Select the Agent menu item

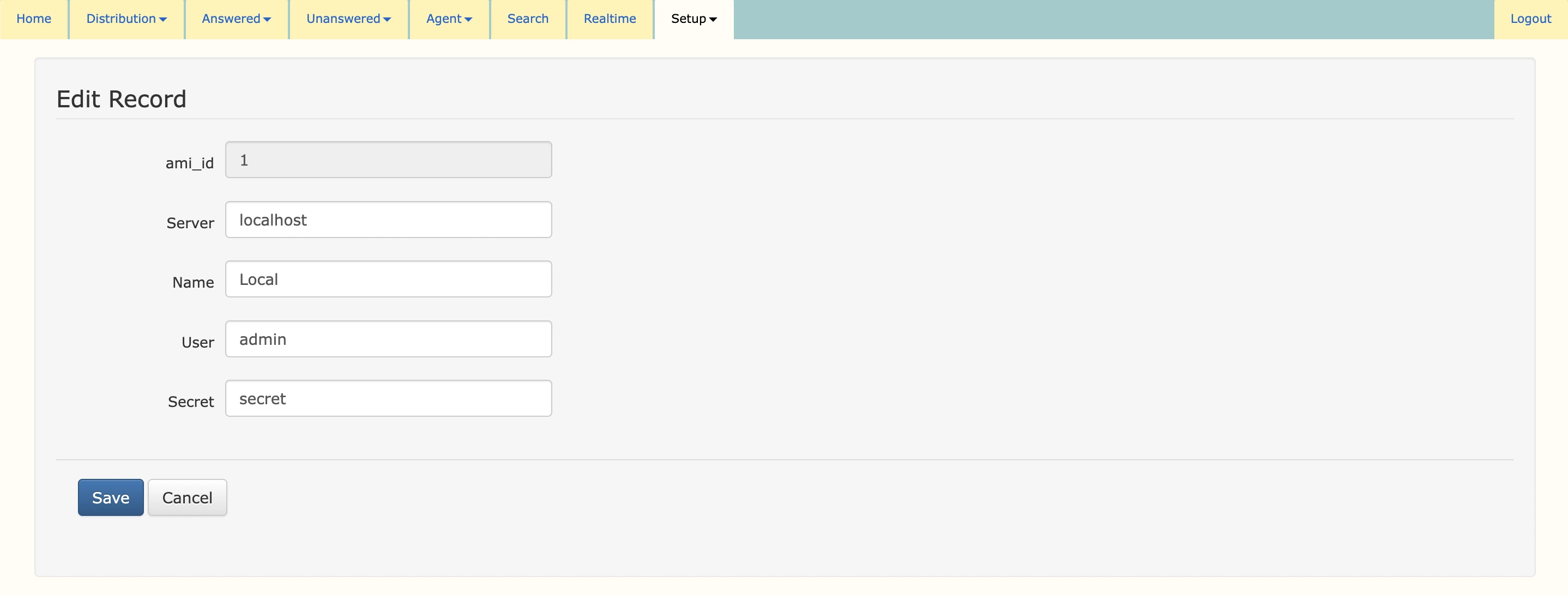tap(448, 19)
